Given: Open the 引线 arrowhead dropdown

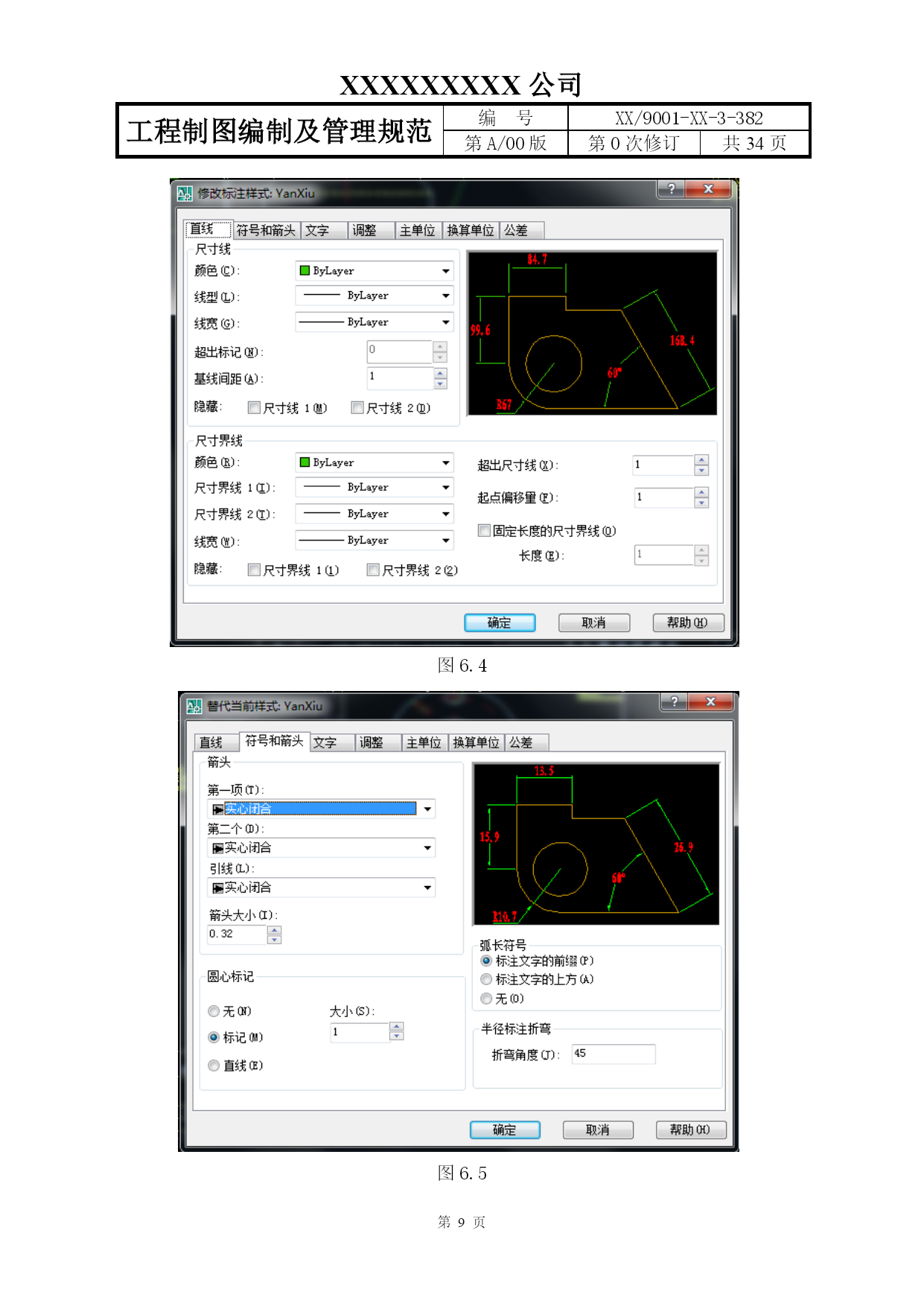Looking at the screenshot, I should pyautogui.click(x=321, y=888).
